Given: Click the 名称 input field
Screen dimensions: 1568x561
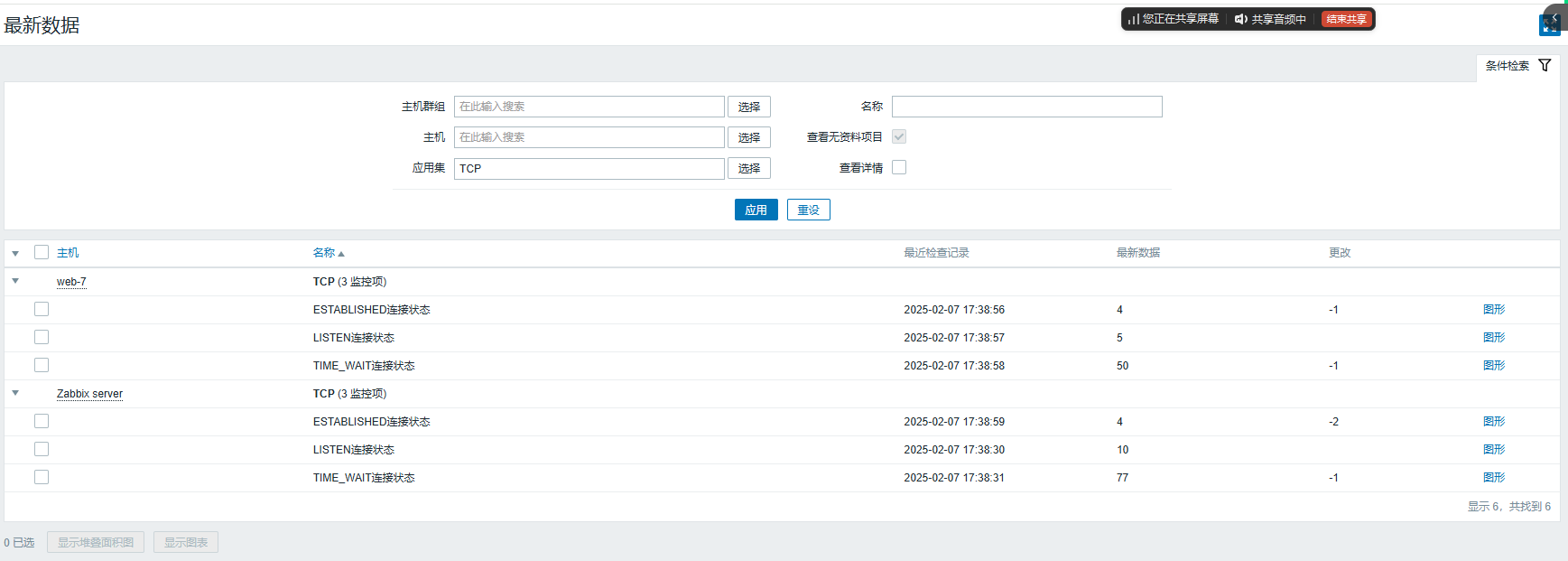Looking at the screenshot, I should (1027, 107).
